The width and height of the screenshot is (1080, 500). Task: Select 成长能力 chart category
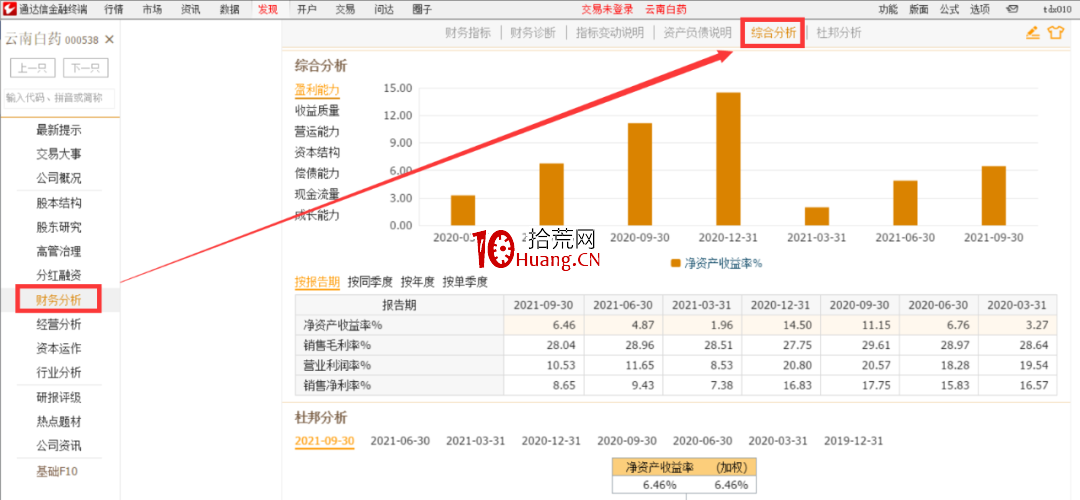317,216
